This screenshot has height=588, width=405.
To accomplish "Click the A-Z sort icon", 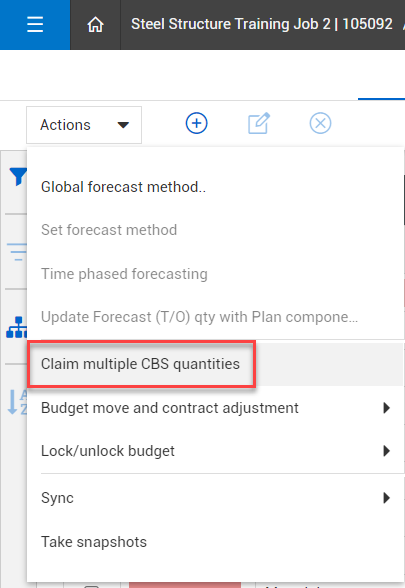I will coord(17,402).
